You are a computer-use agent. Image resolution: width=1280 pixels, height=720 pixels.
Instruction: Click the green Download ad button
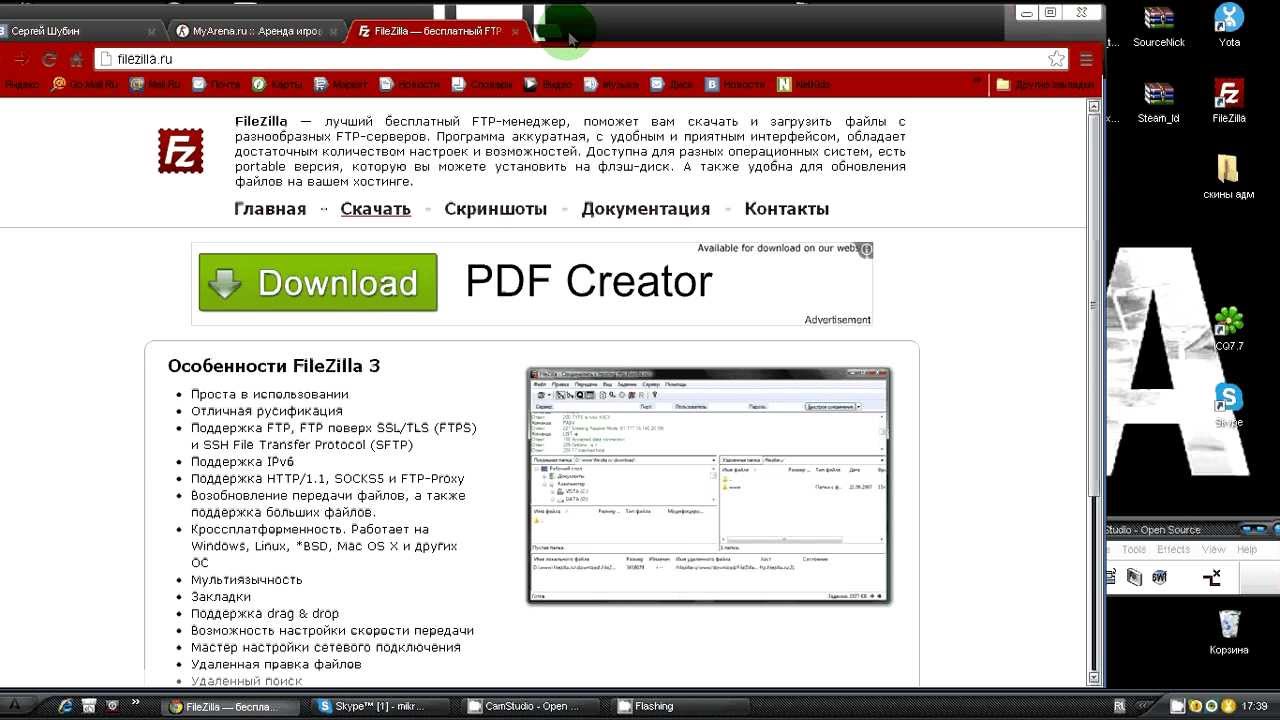318,282
